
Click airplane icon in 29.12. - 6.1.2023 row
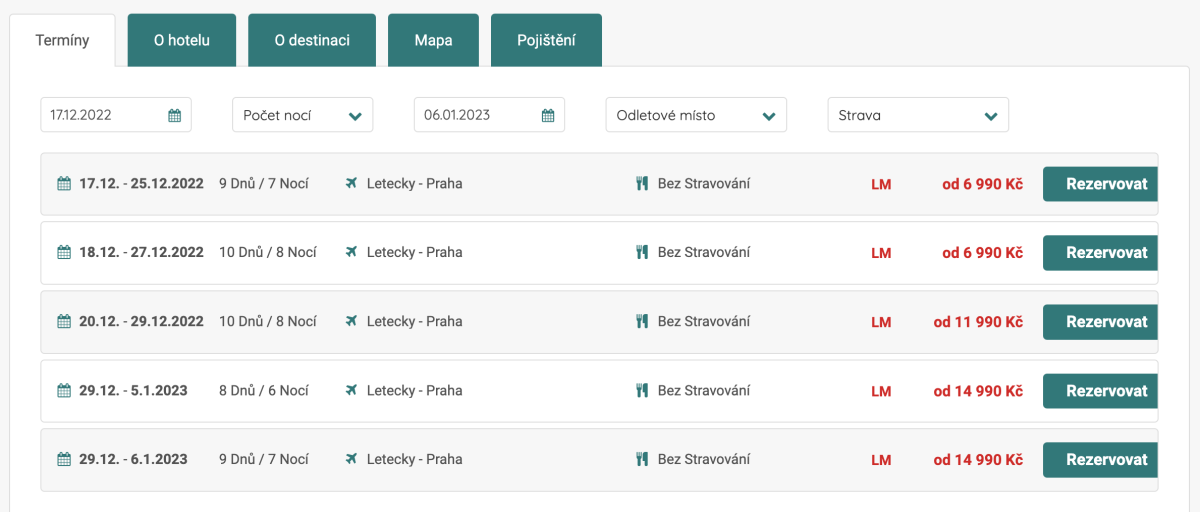click(x=351, y=460)
